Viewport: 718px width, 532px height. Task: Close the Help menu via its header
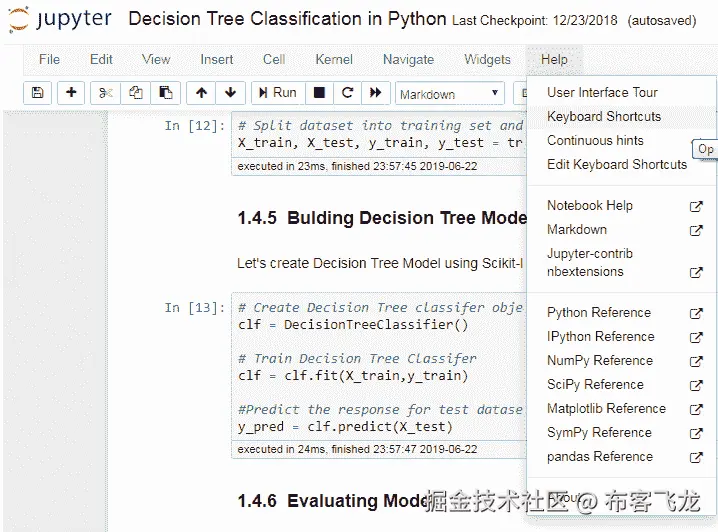tap(554, 60)
